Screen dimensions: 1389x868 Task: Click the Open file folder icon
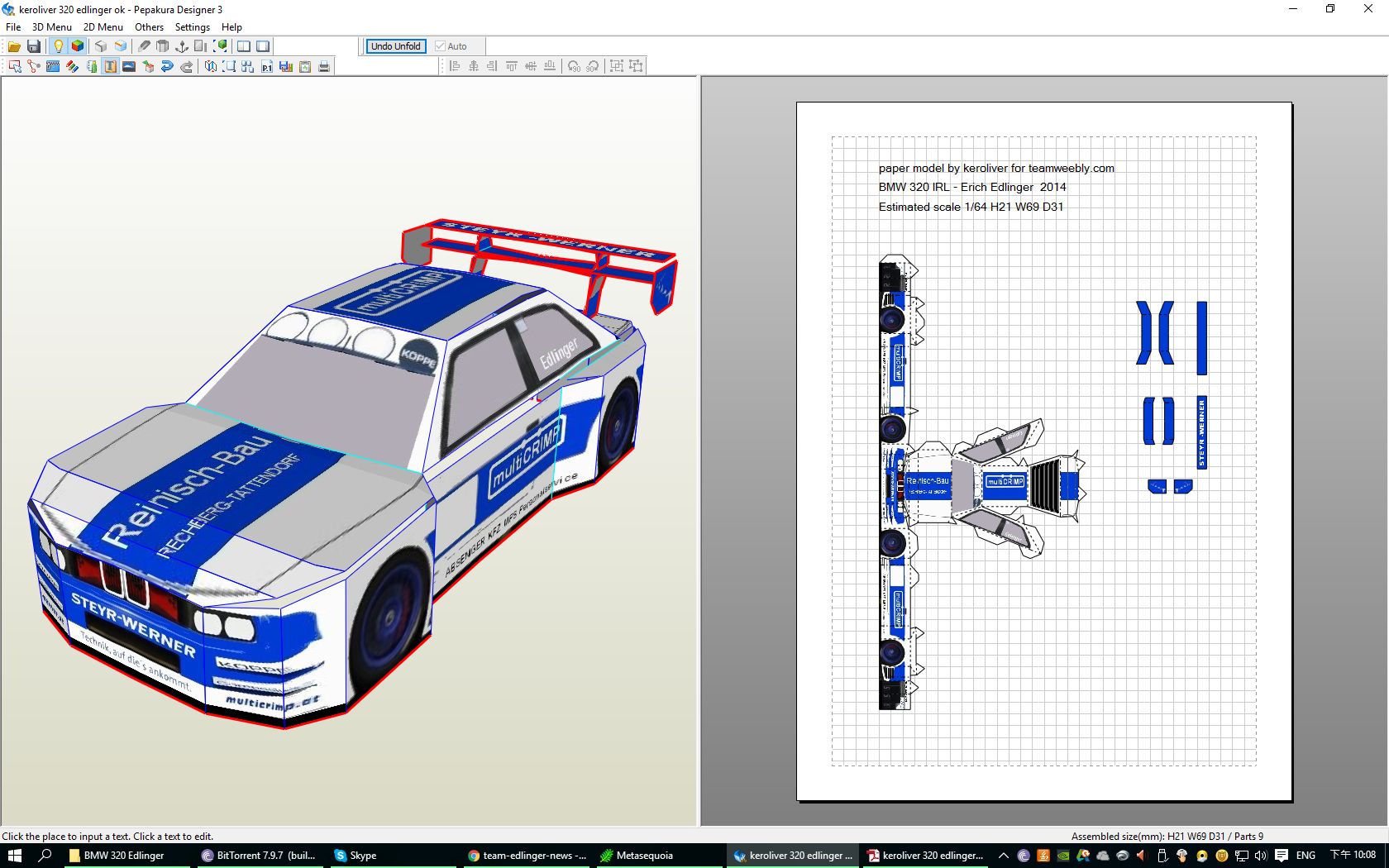pyautogui.click(x=14, y=46)
